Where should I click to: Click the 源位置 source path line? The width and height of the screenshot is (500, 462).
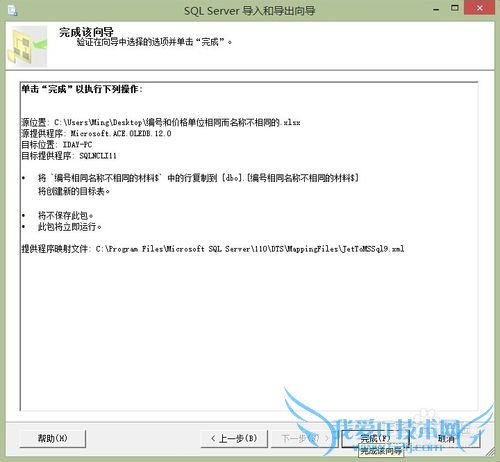161,122
